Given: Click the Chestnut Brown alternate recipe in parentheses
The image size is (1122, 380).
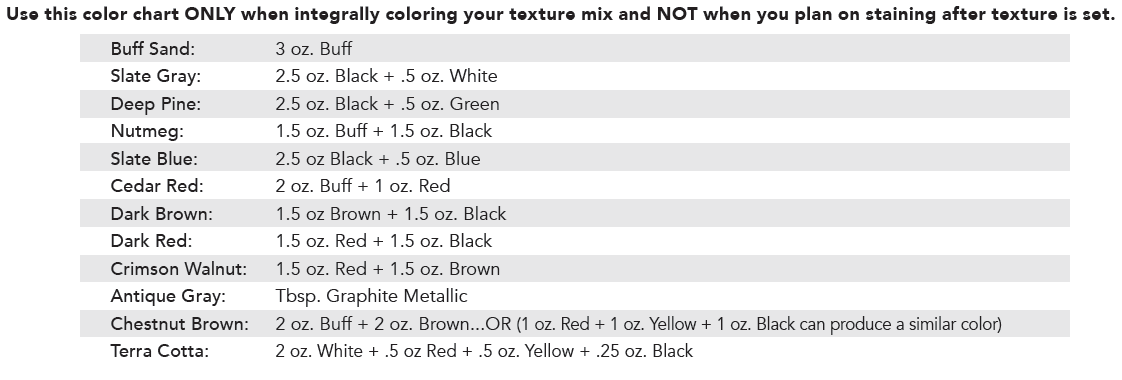Looking at the screenshot, I should tap(758, 323).
